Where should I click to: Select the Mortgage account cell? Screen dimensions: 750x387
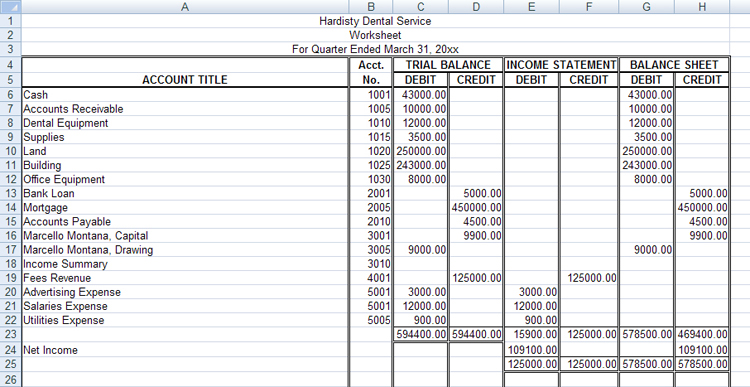185,208
